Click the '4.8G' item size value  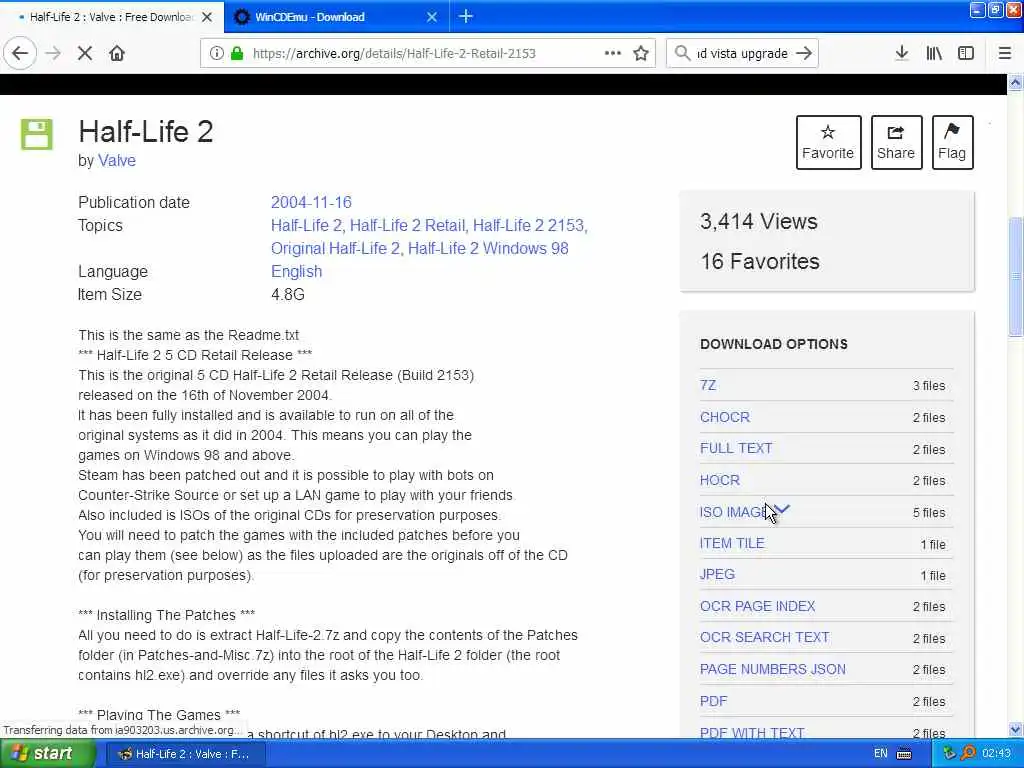point(288,295)
